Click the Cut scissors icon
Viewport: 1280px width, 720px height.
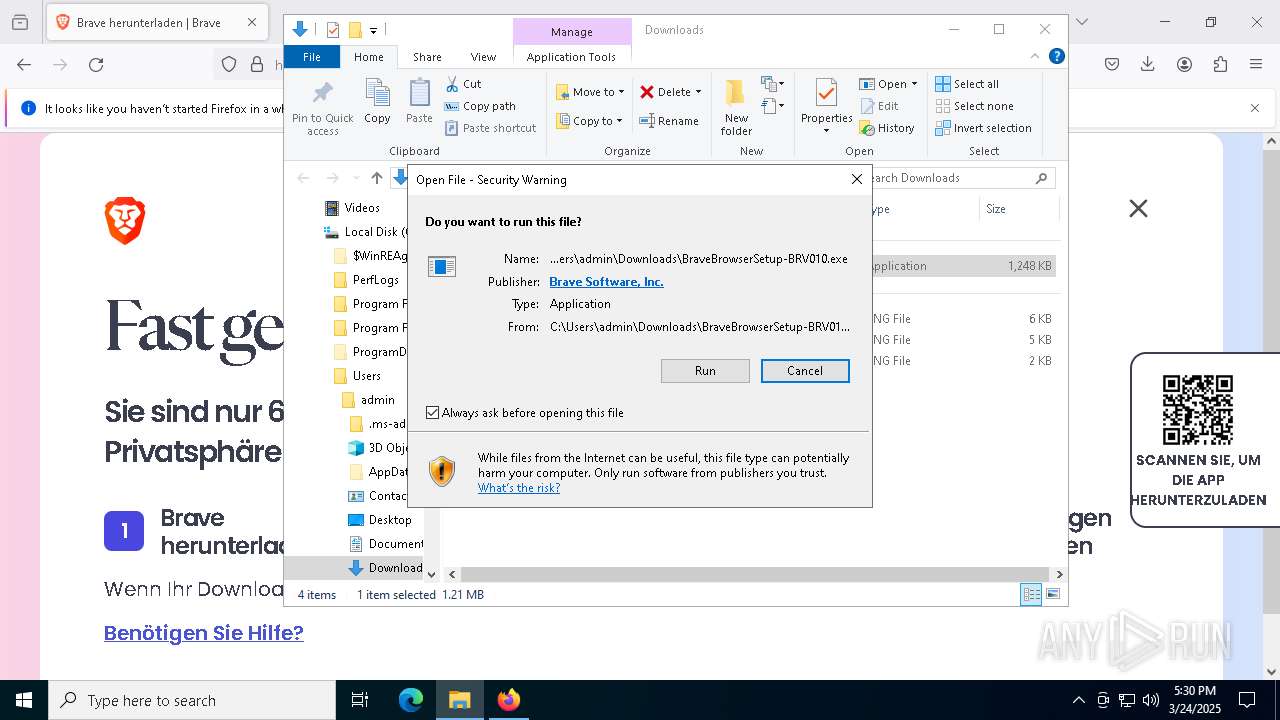pos(452,84)
